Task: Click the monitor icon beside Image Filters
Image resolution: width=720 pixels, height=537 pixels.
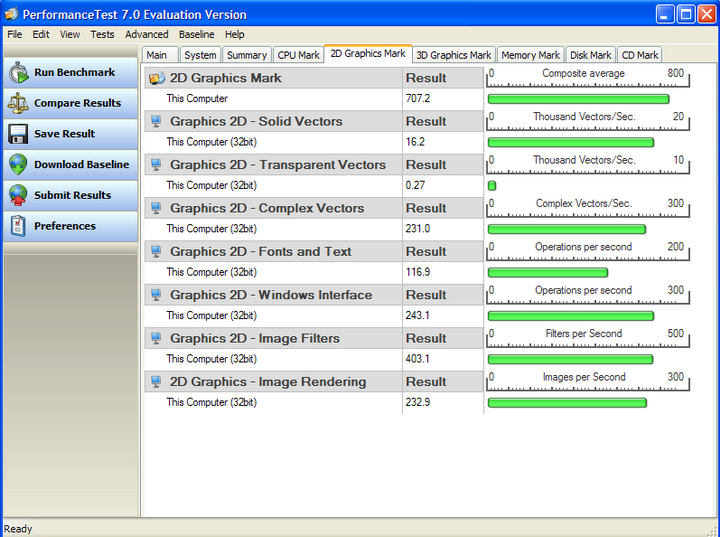Action: pyautogui.click(x=156, y=338)
